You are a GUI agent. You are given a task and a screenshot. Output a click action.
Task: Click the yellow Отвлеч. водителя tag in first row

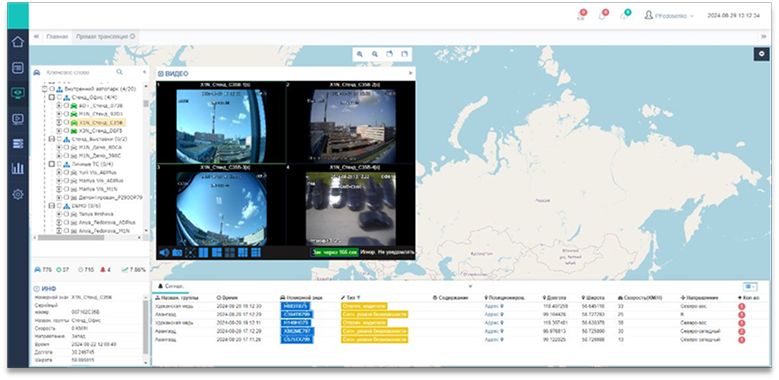[x=364, y=306]
